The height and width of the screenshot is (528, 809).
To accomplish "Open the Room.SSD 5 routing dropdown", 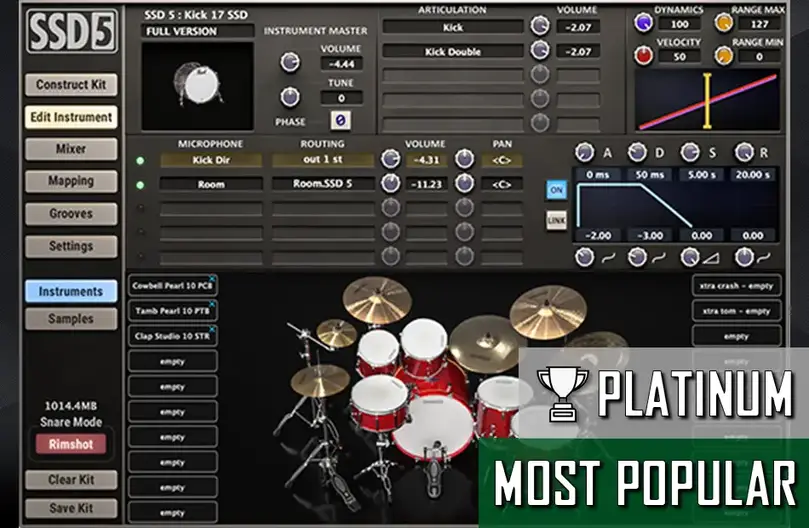I will click(x=323, y=184).
